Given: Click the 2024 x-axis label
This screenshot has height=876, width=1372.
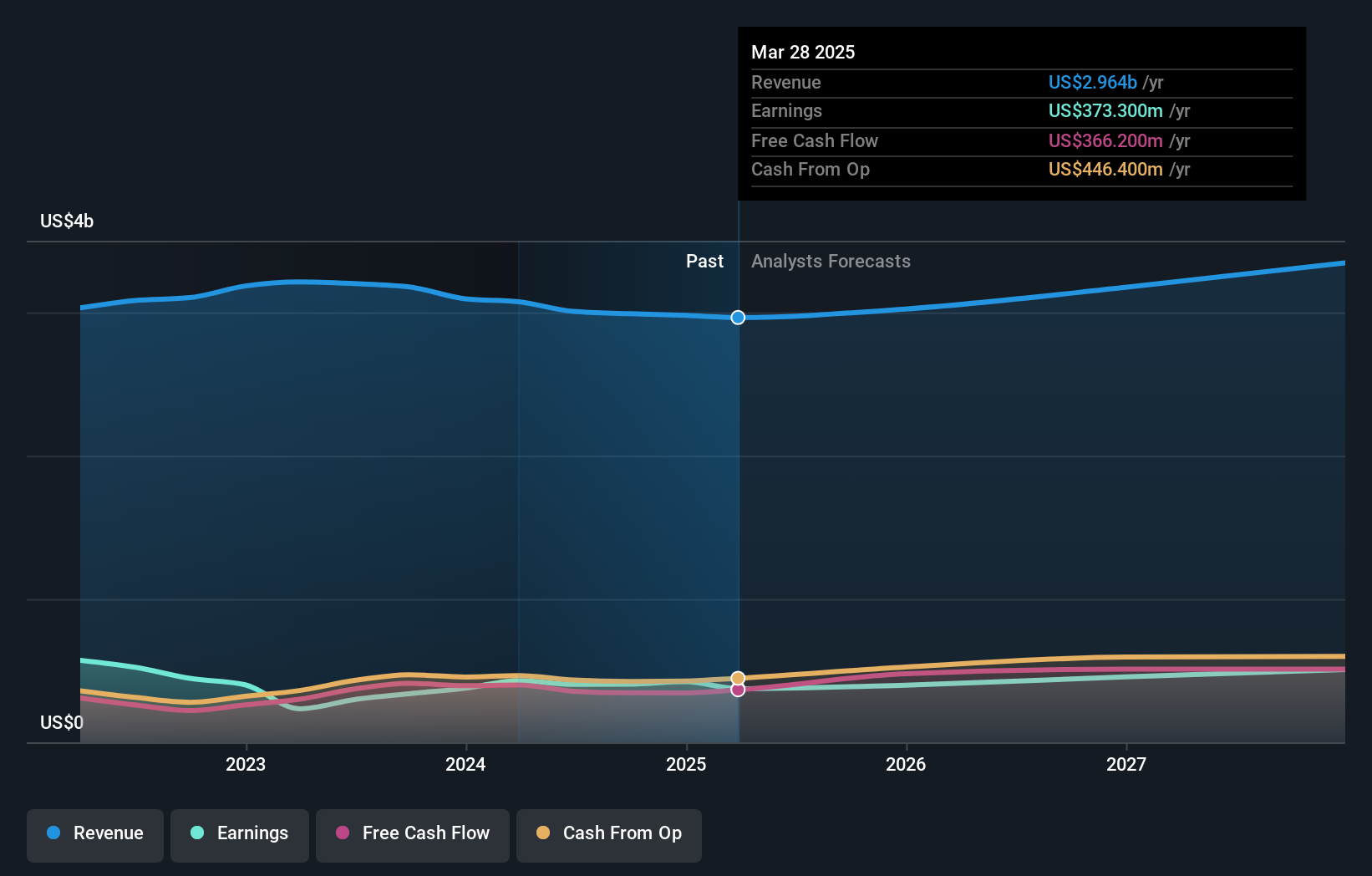Looking at the screenshot, I should tap(465, 764).
